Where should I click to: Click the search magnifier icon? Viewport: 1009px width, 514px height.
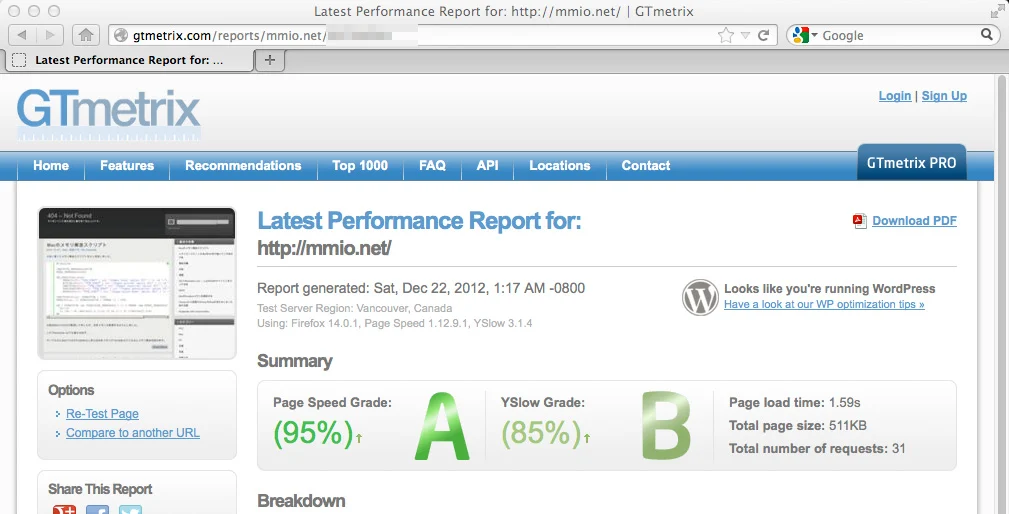(x=986, y=34)
